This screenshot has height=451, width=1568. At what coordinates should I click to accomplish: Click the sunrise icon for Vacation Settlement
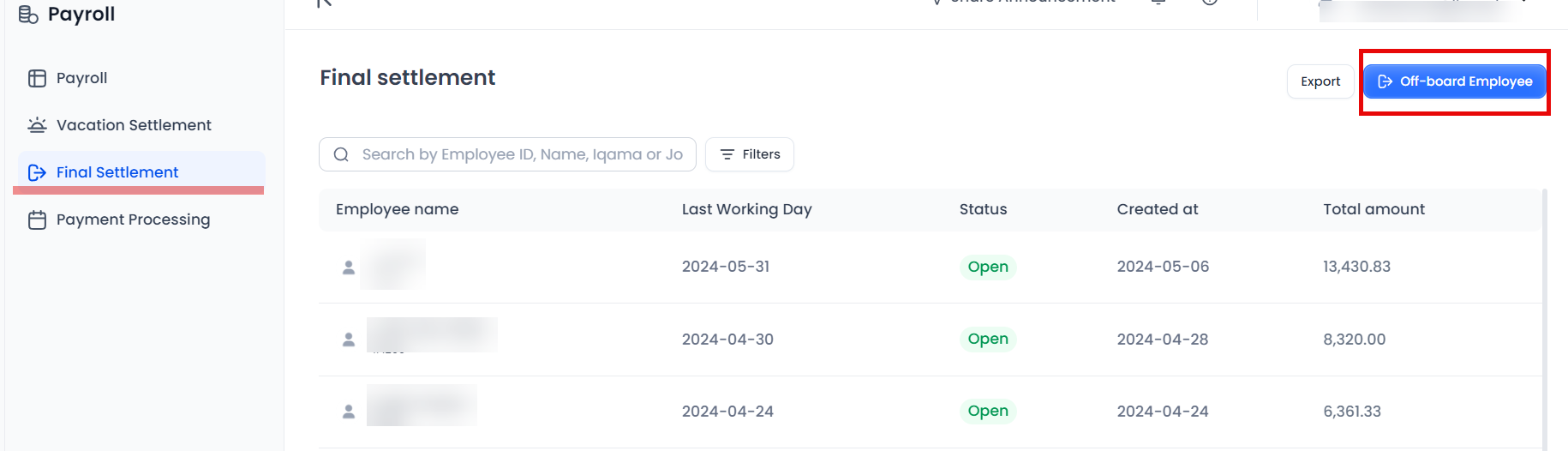[37, 125]
